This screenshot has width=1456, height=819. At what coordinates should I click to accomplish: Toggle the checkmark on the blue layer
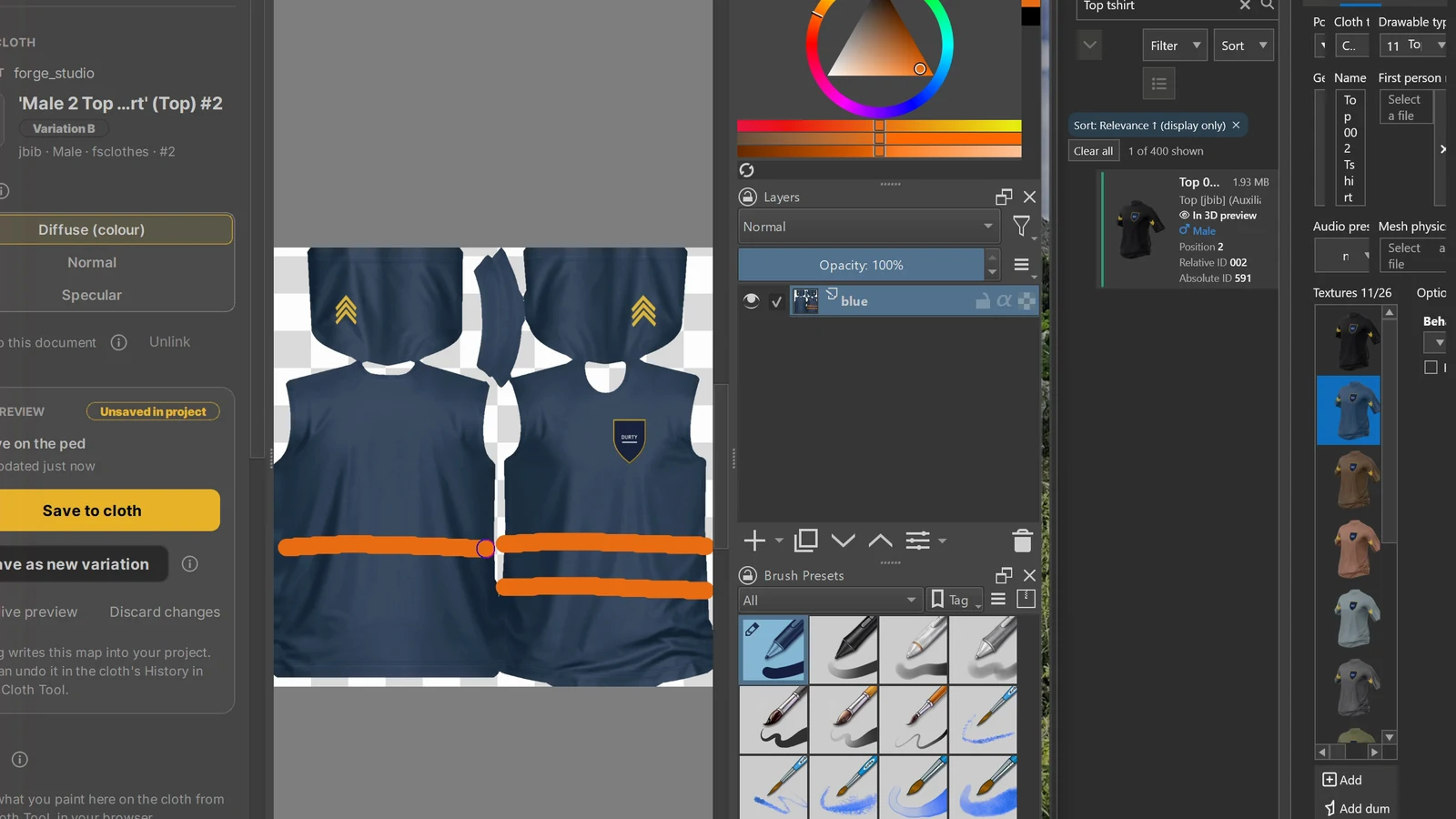[x=776, y=301]
